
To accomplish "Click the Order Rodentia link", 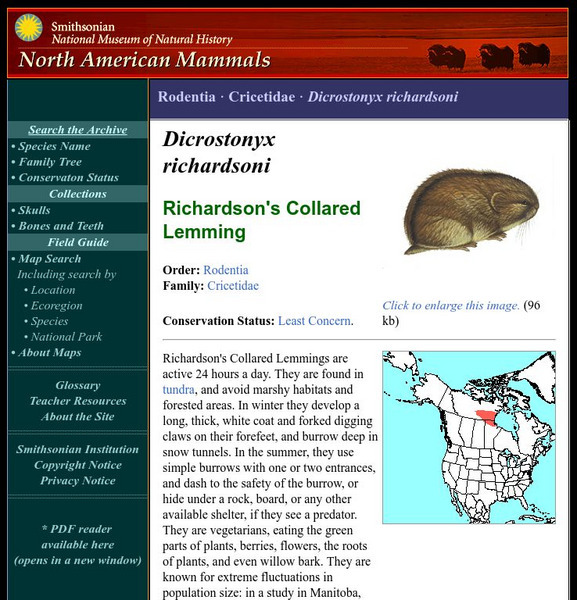I will point(226,270).
